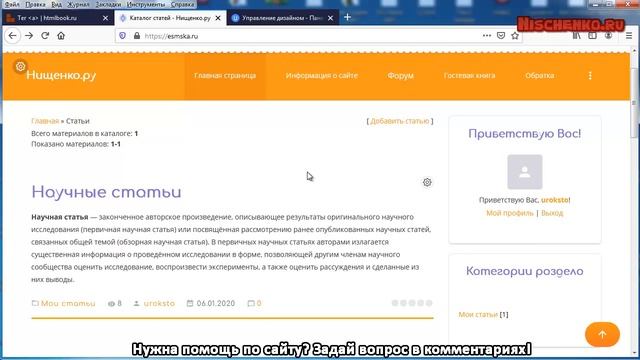640x360 pixels.
Task: Open the Справка menu
Action: point(182,4)
